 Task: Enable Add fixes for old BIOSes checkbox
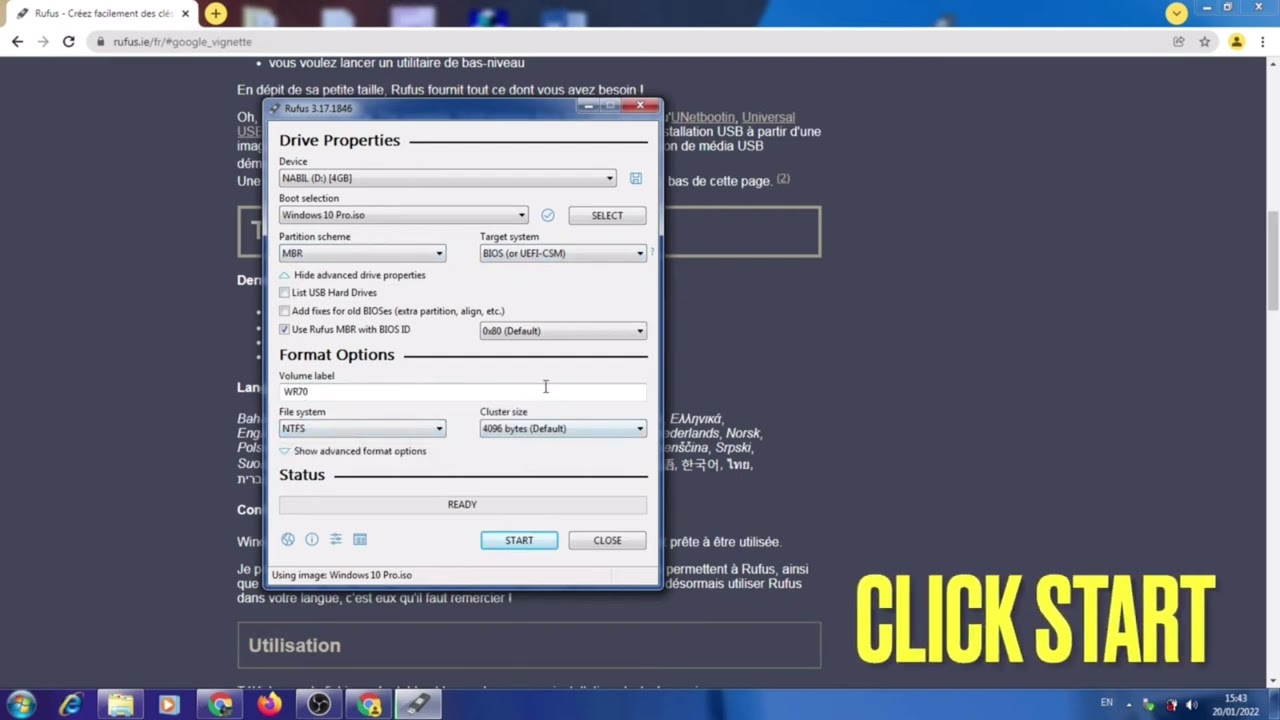(285, 311)
